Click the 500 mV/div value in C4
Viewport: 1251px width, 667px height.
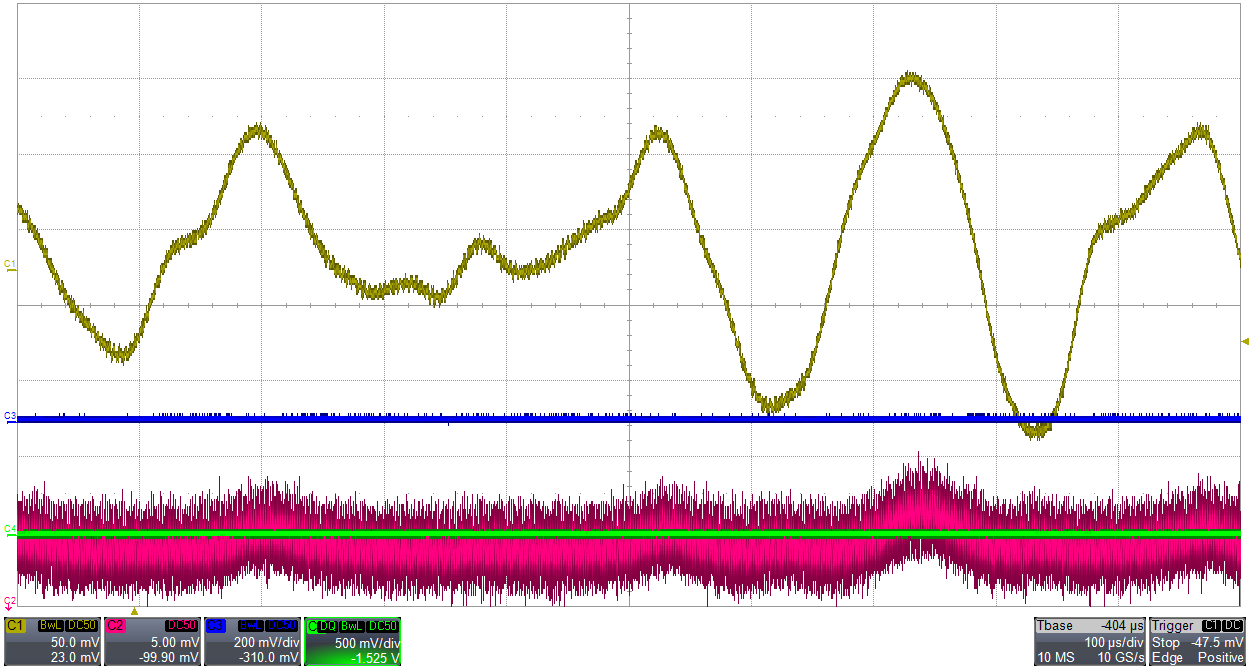(x=367, y=642)
